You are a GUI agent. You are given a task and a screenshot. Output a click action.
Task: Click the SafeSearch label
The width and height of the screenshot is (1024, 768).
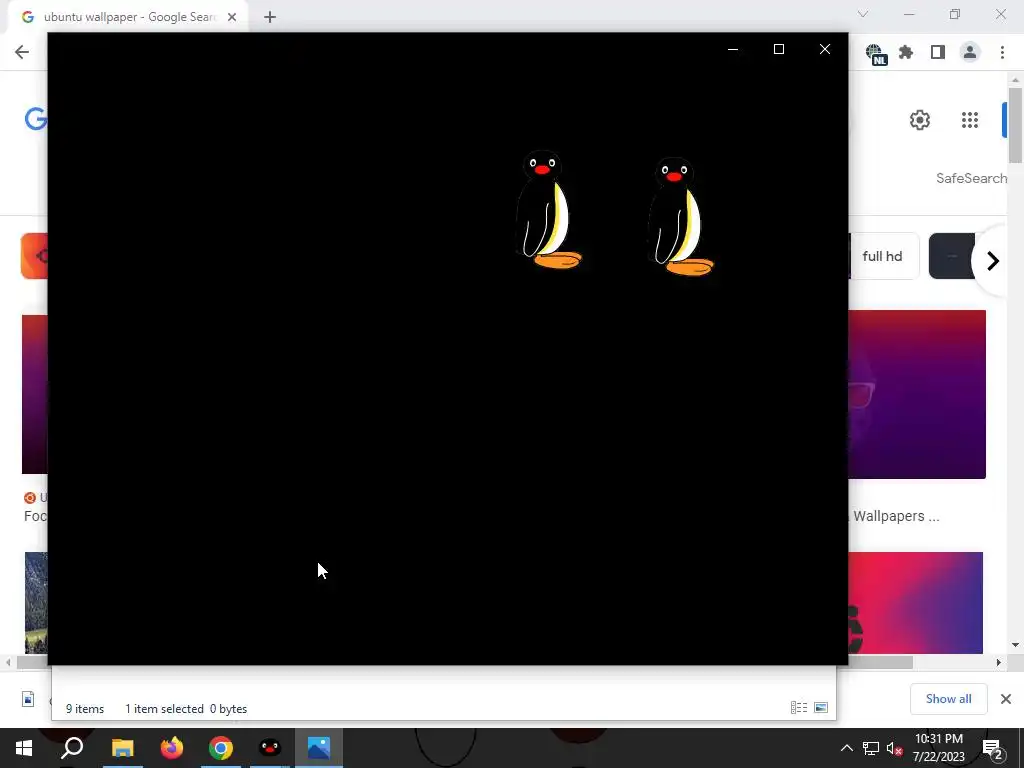971,178
